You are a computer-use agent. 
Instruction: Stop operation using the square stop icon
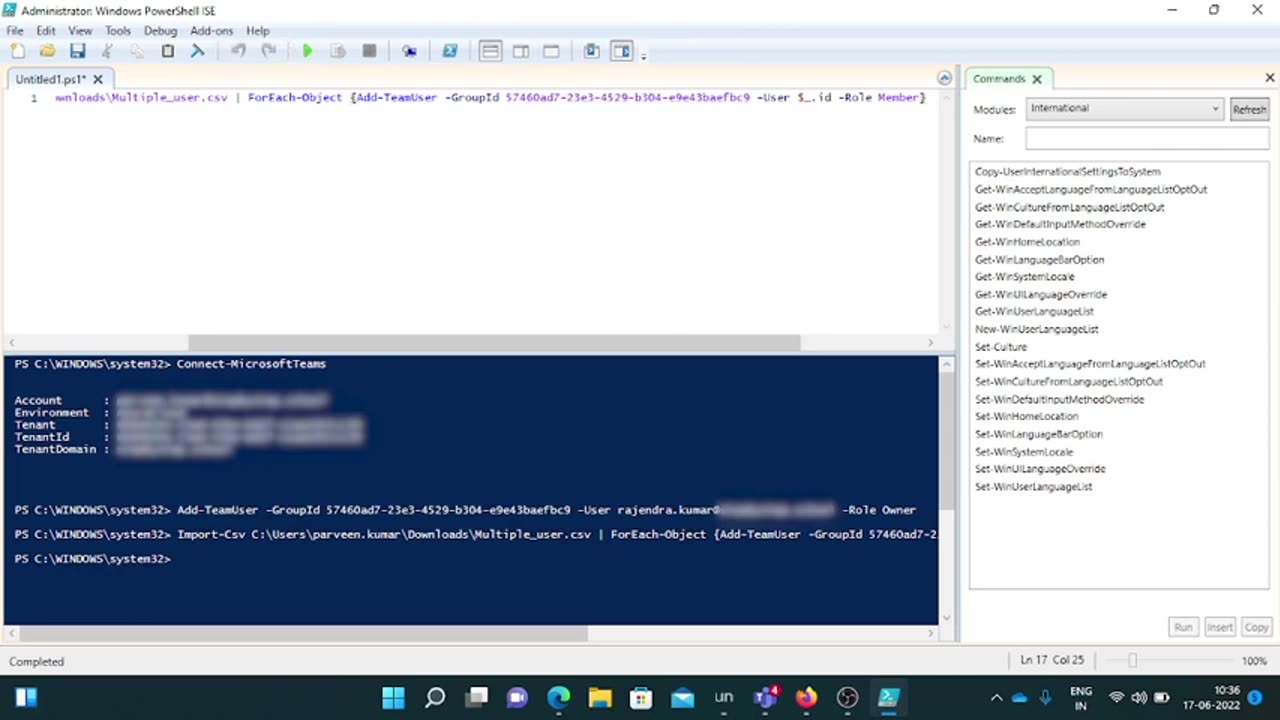[x=369, y=51]
